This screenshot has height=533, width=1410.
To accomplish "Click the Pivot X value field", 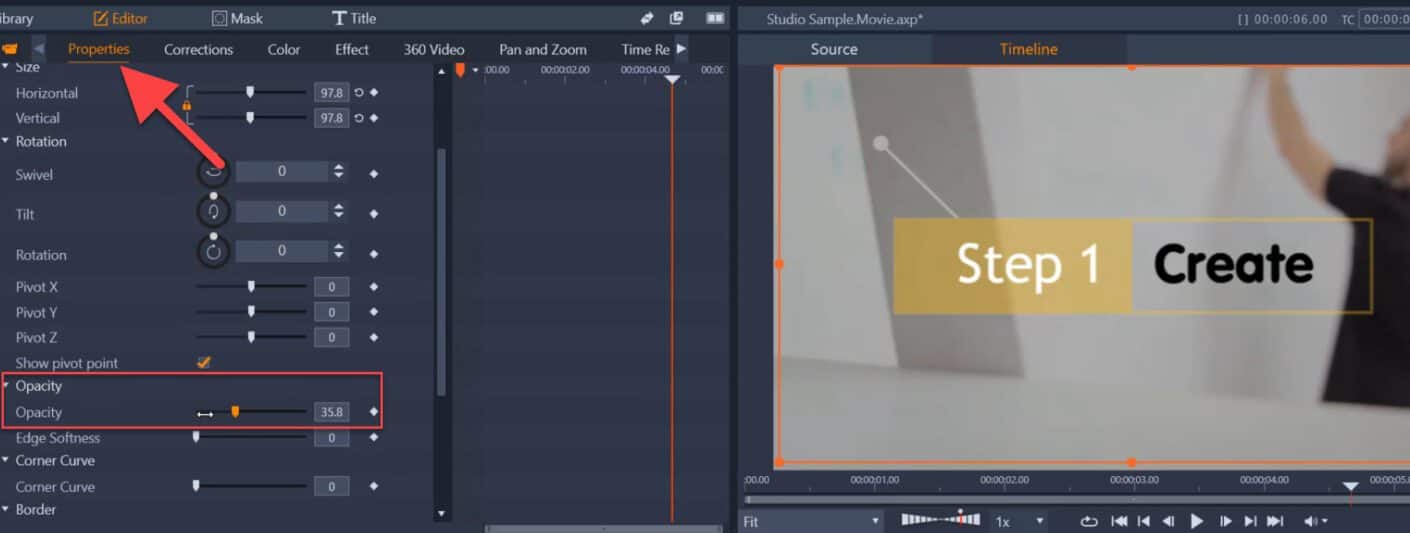I will [331, 287].
